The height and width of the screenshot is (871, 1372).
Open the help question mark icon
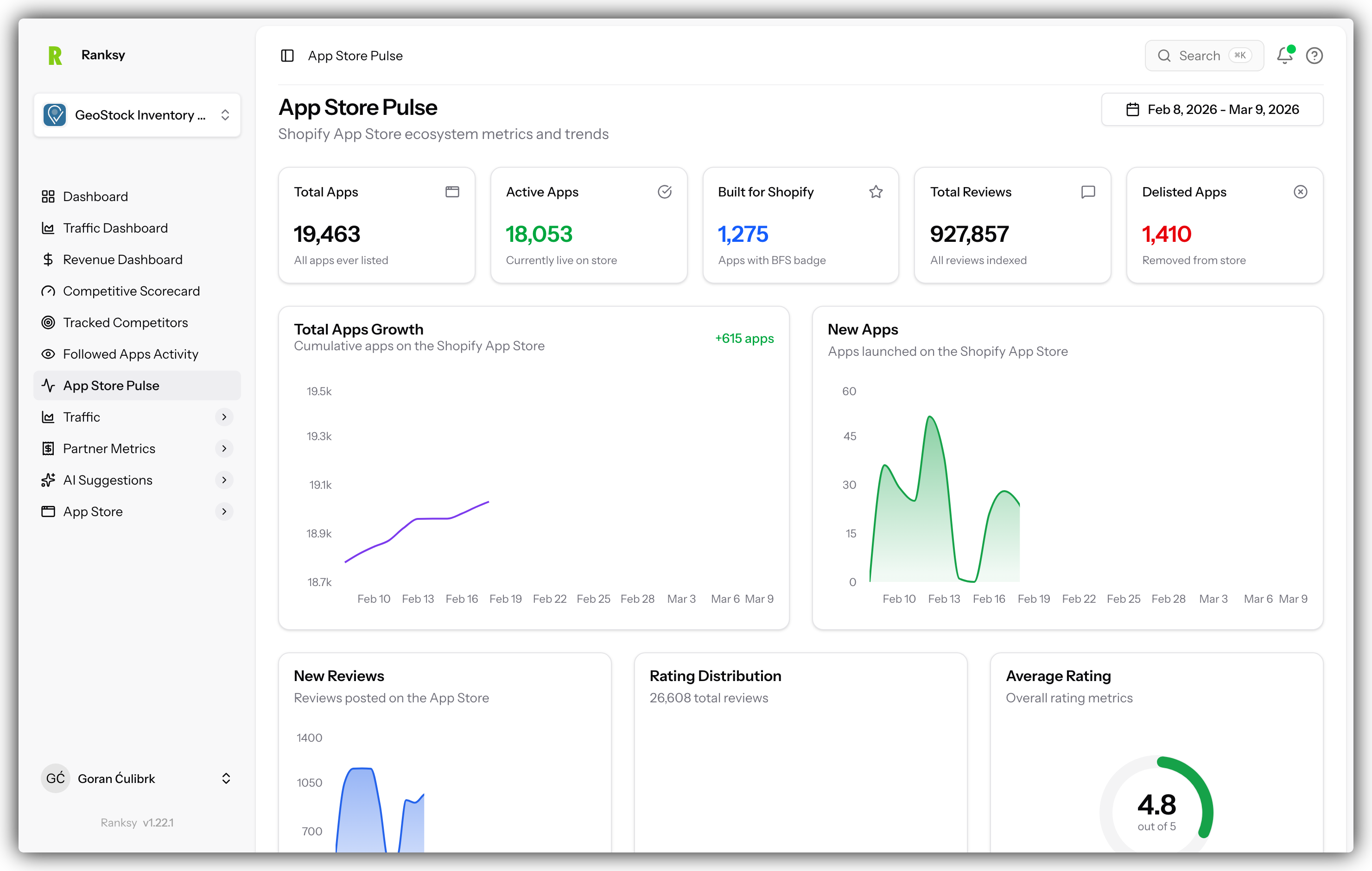click(x=1314, y=55)
